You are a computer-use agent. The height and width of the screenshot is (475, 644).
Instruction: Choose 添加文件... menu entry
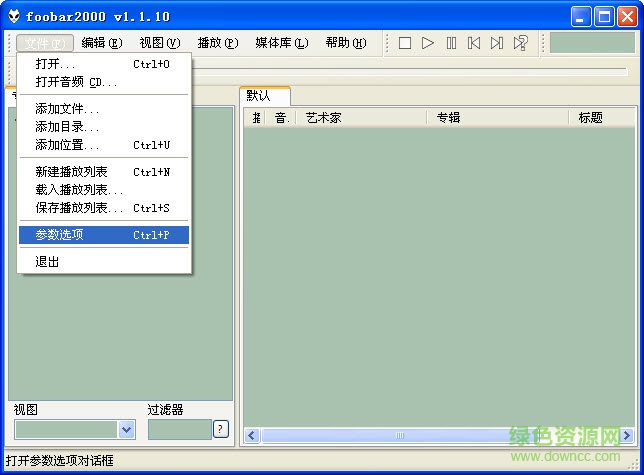pyautogui.click(x=104, y=109)
